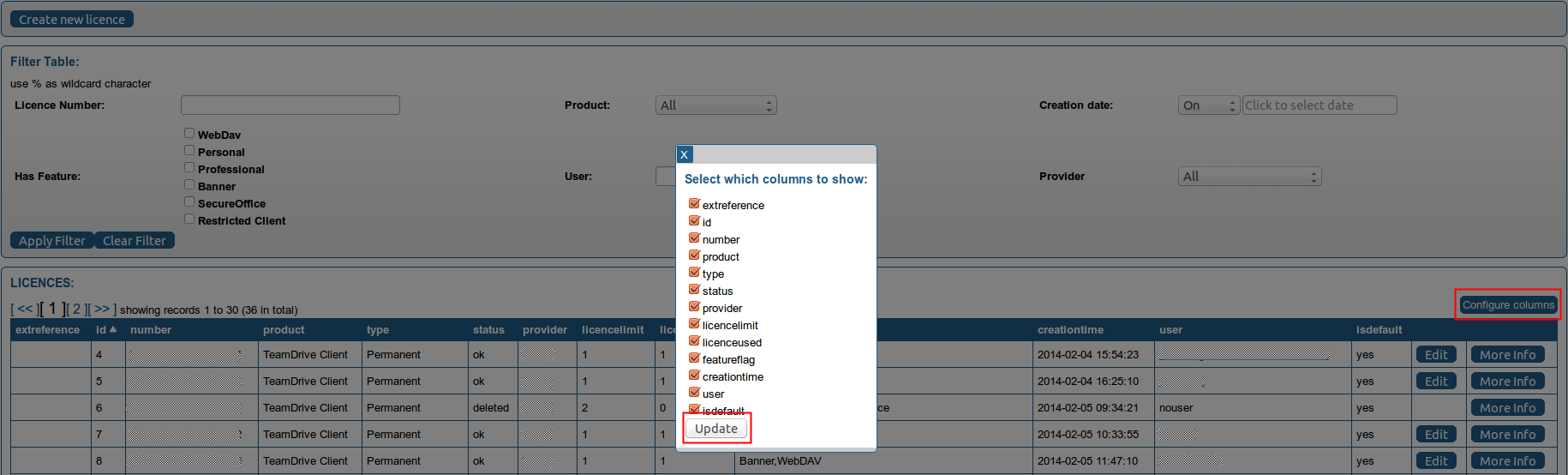Toggle the provider column checkbox
This screenshot has width=1568, height=475.
(x=694, y=307)
